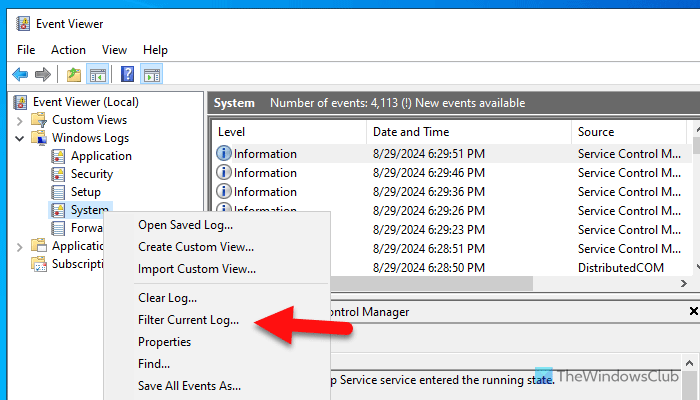Click the event list vertical scrollbar
The width and height of the screenshot is (700, 400).
694,200
